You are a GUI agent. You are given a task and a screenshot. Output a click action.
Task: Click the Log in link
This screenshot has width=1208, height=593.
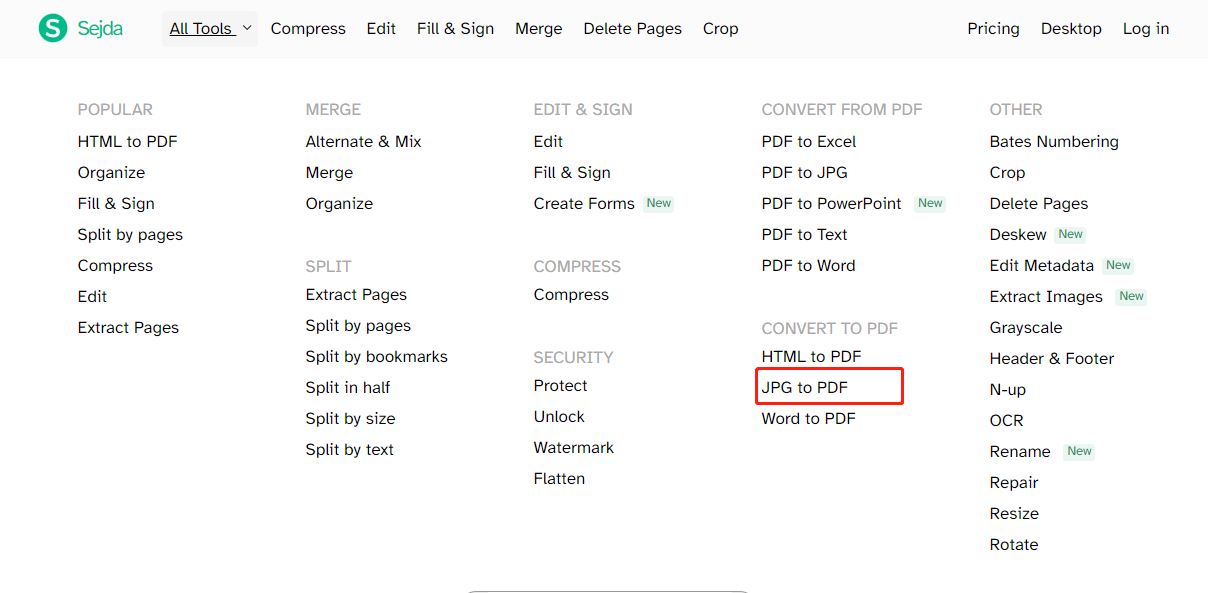[1146, 29]
